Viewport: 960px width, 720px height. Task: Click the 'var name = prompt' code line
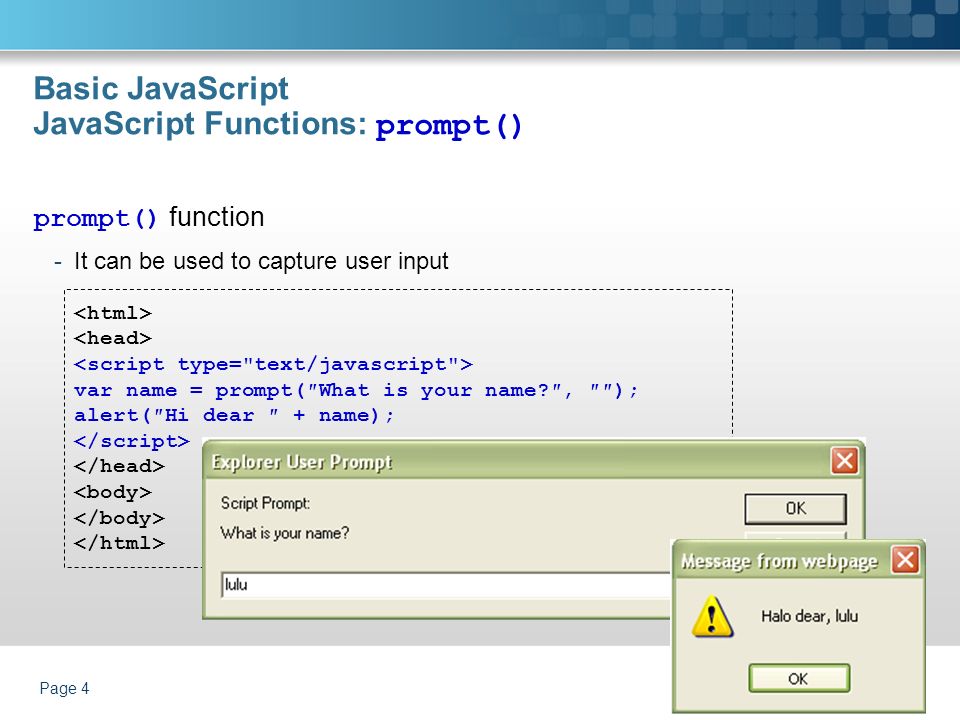356,390
